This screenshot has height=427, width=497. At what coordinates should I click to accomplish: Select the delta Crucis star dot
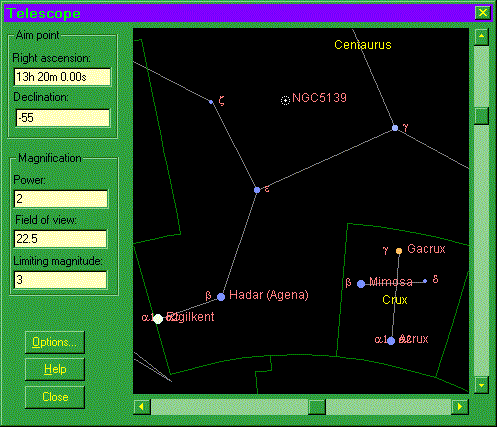425,281
